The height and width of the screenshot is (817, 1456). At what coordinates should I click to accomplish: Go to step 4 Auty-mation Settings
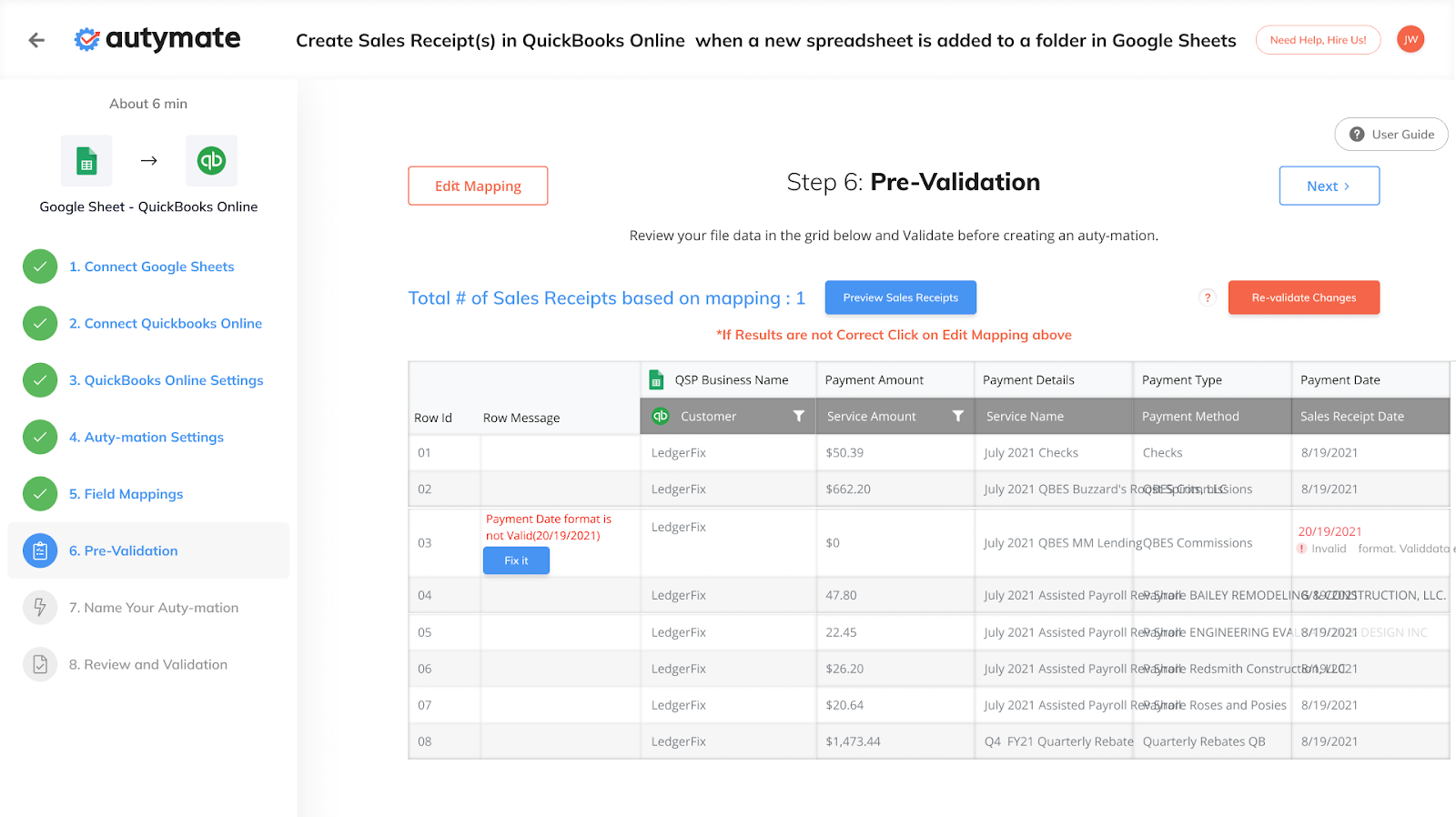(x=147, y=437)
